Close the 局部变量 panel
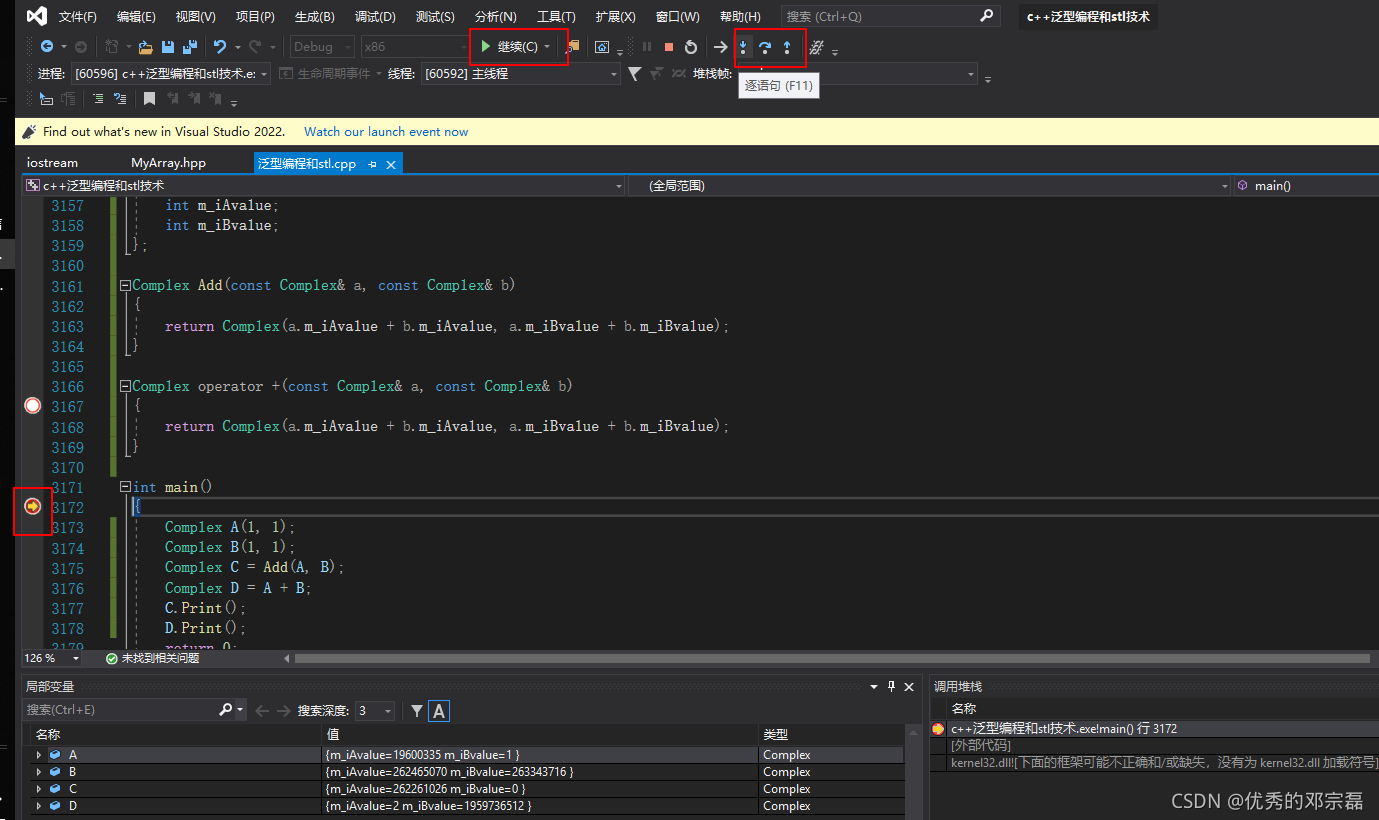This screenshot has height=820, width=1379. click(x=909, y=687)
